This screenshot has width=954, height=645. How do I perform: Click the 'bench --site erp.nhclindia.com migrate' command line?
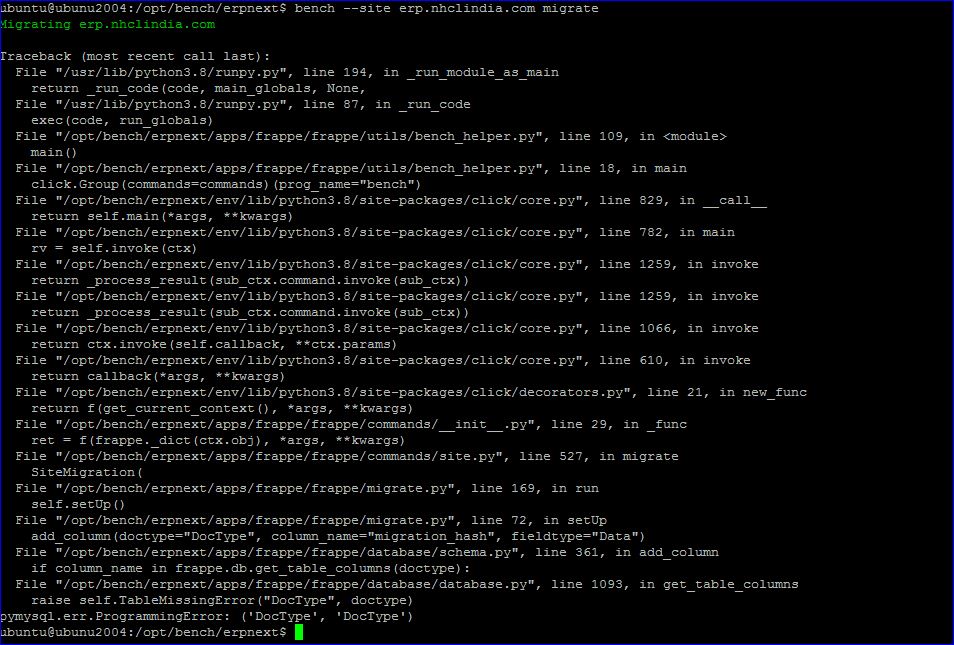299,9
